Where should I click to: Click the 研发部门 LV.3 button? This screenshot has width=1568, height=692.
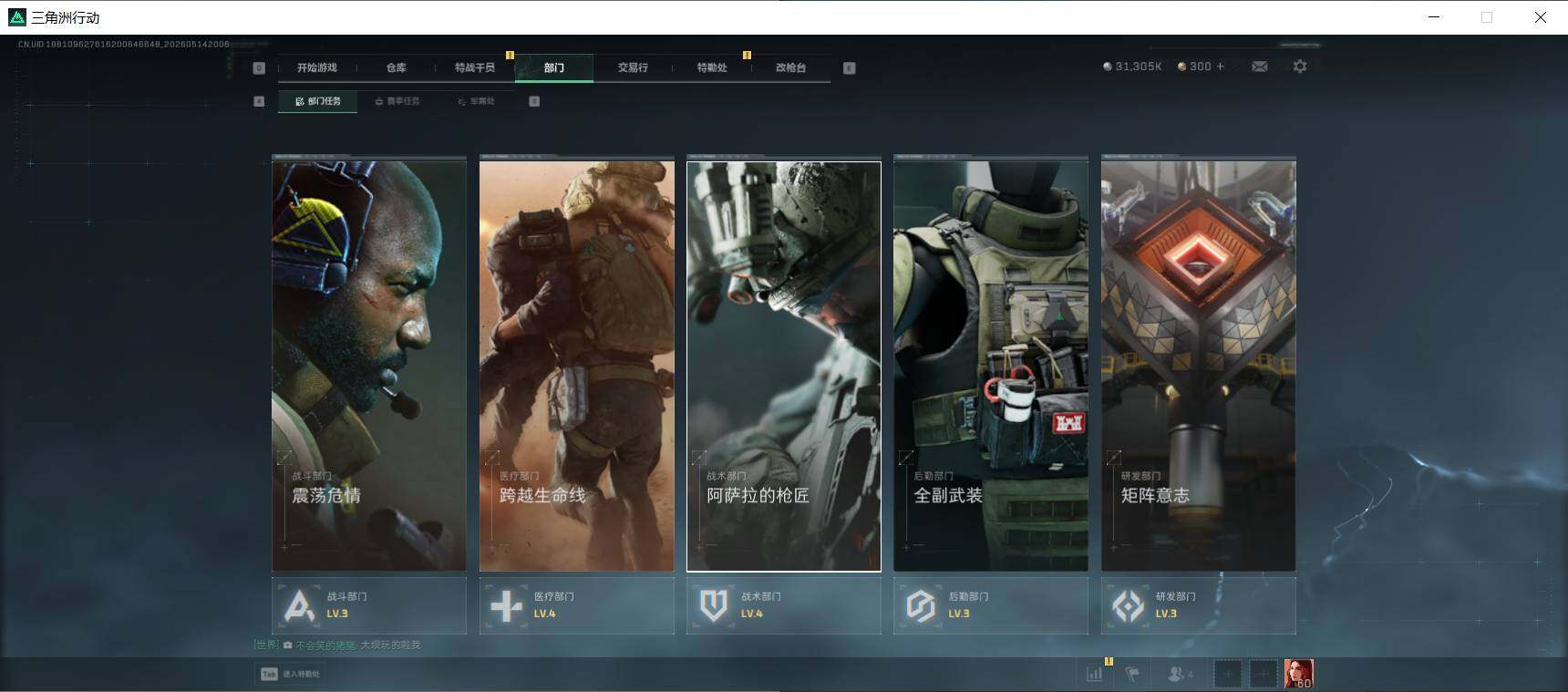click(1199, 605)
